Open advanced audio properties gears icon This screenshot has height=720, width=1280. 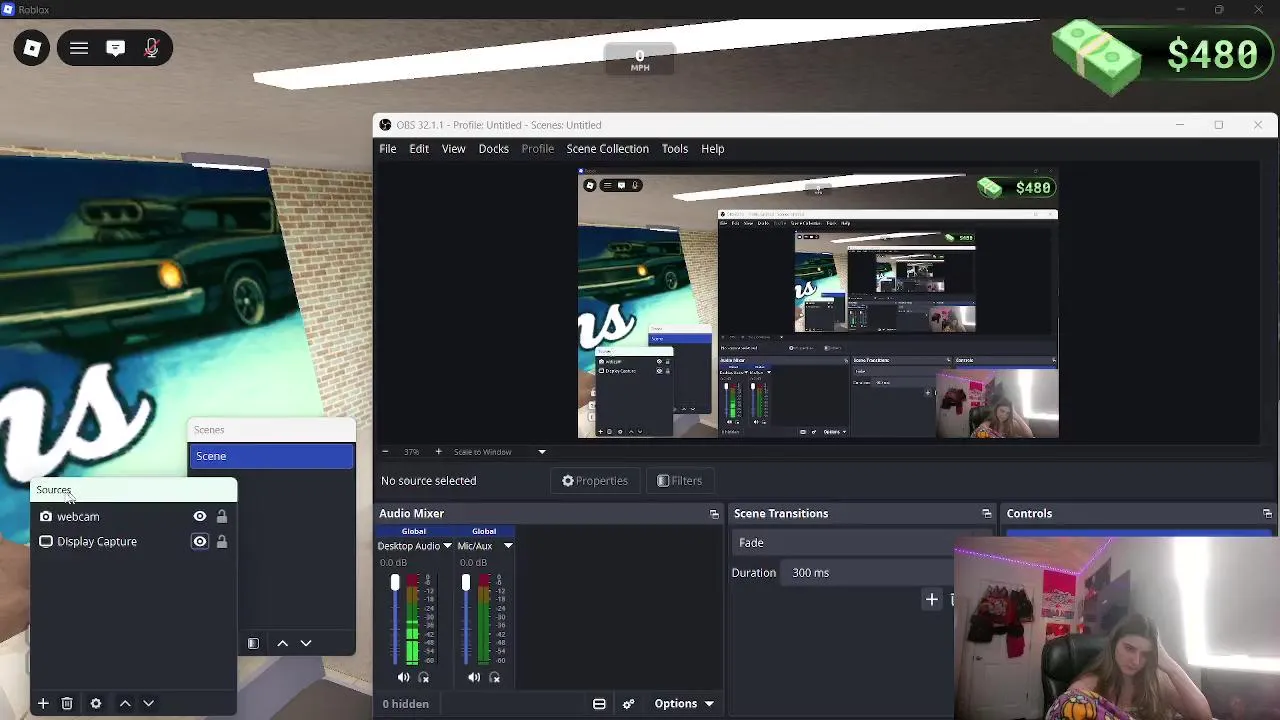(628, 704)
